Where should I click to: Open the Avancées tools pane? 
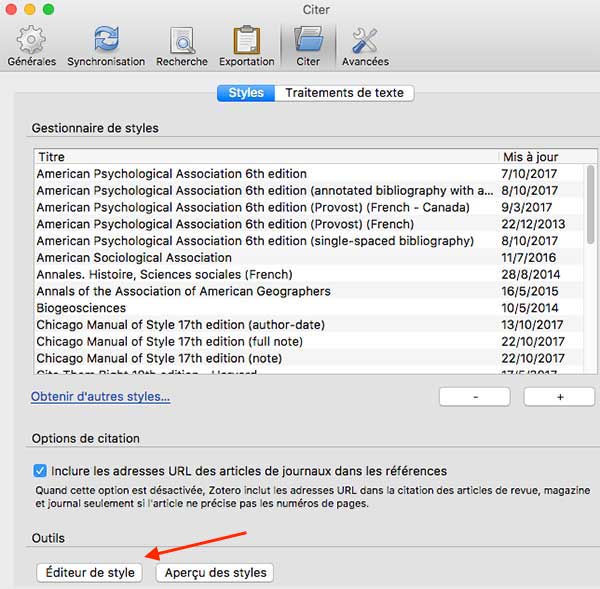coord(365,46)
